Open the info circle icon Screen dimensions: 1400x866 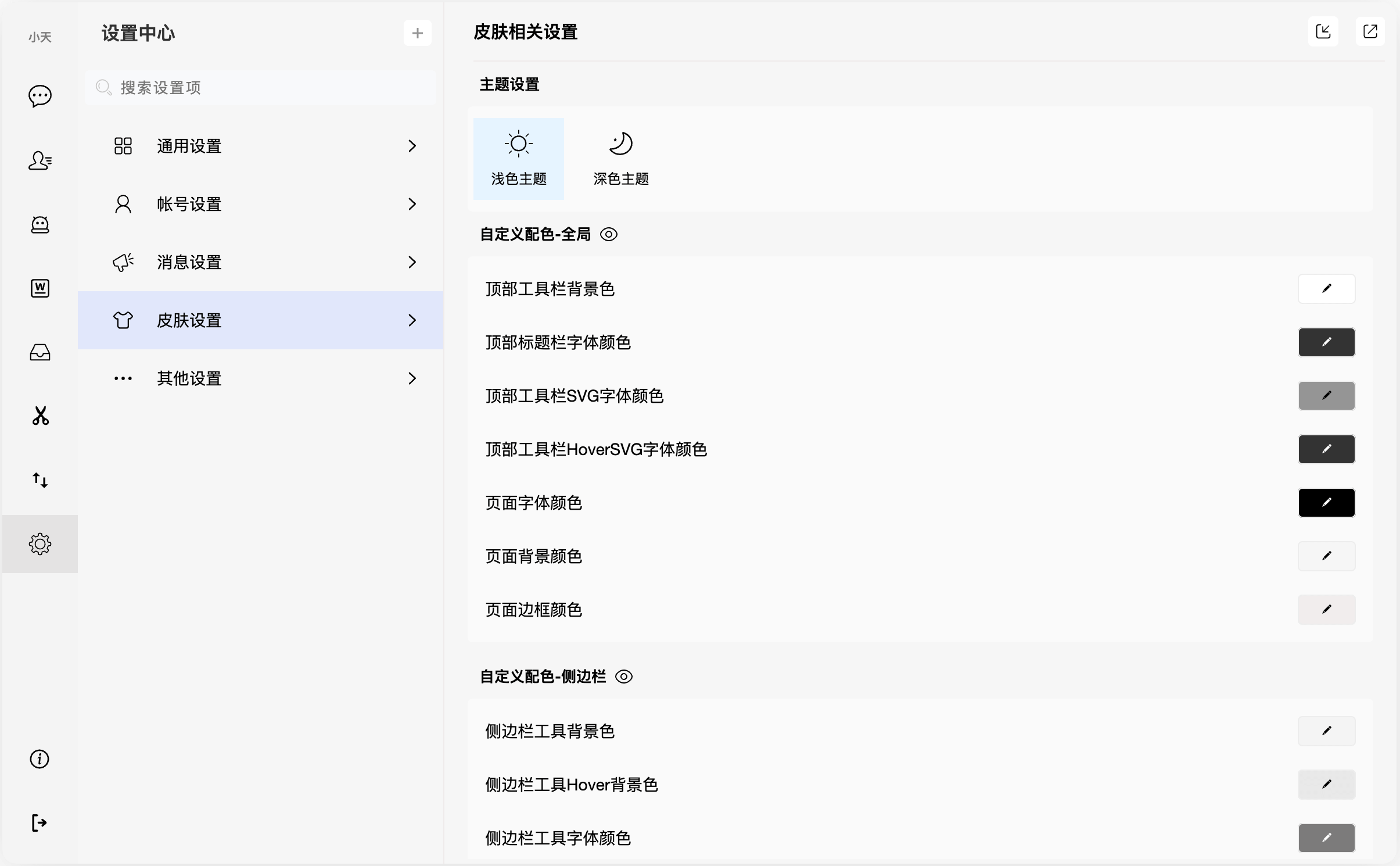[40, 759]
